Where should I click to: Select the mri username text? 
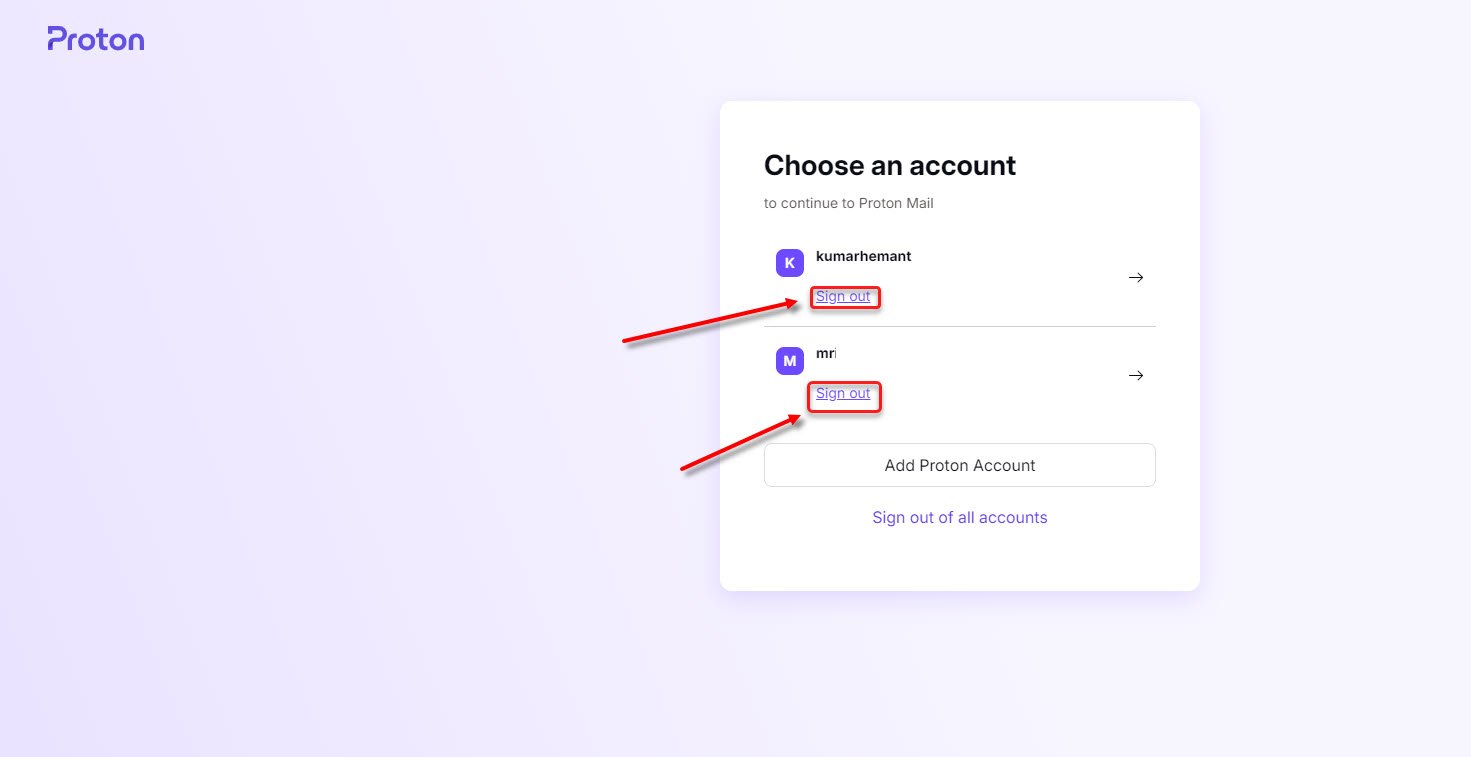point(825,354)
